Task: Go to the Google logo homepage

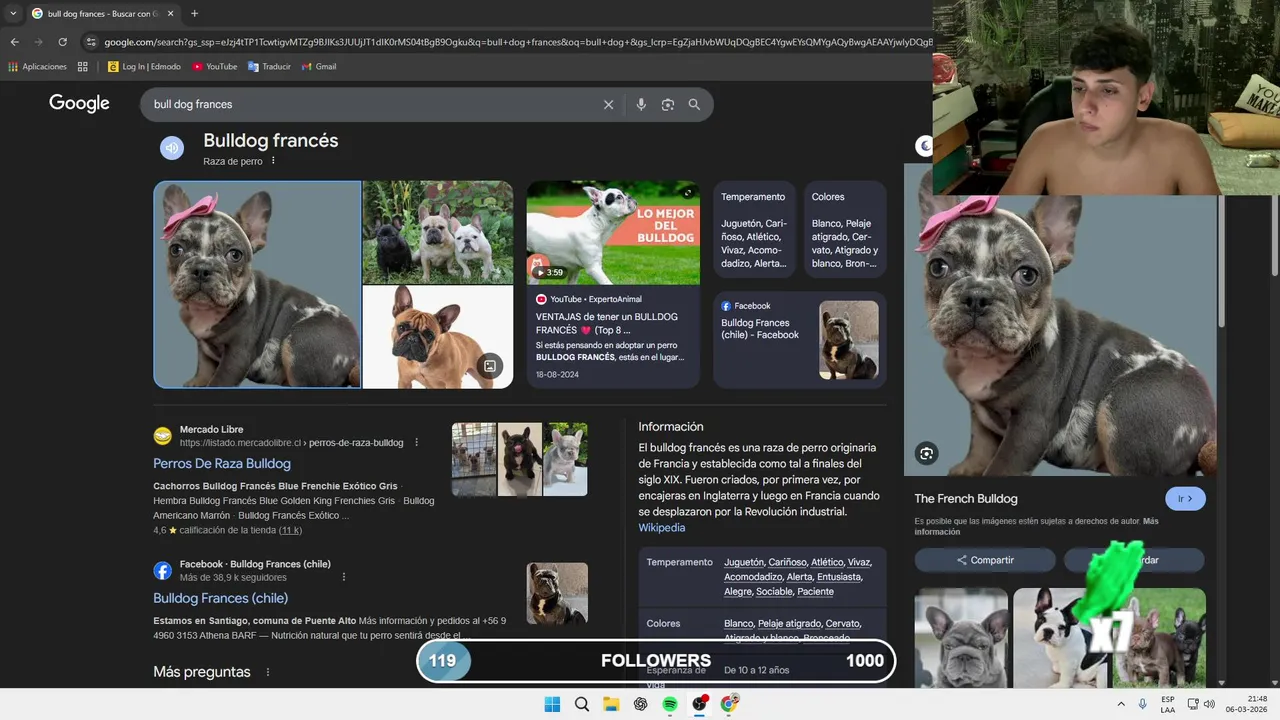Action: (x=79, y=103)
